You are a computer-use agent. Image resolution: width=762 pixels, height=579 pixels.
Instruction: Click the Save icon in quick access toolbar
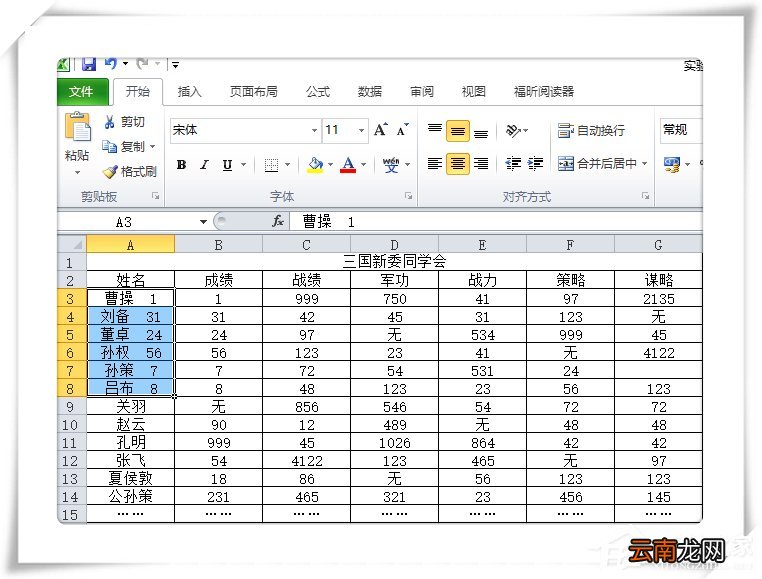pyautogui.click(x=88, y=64)
